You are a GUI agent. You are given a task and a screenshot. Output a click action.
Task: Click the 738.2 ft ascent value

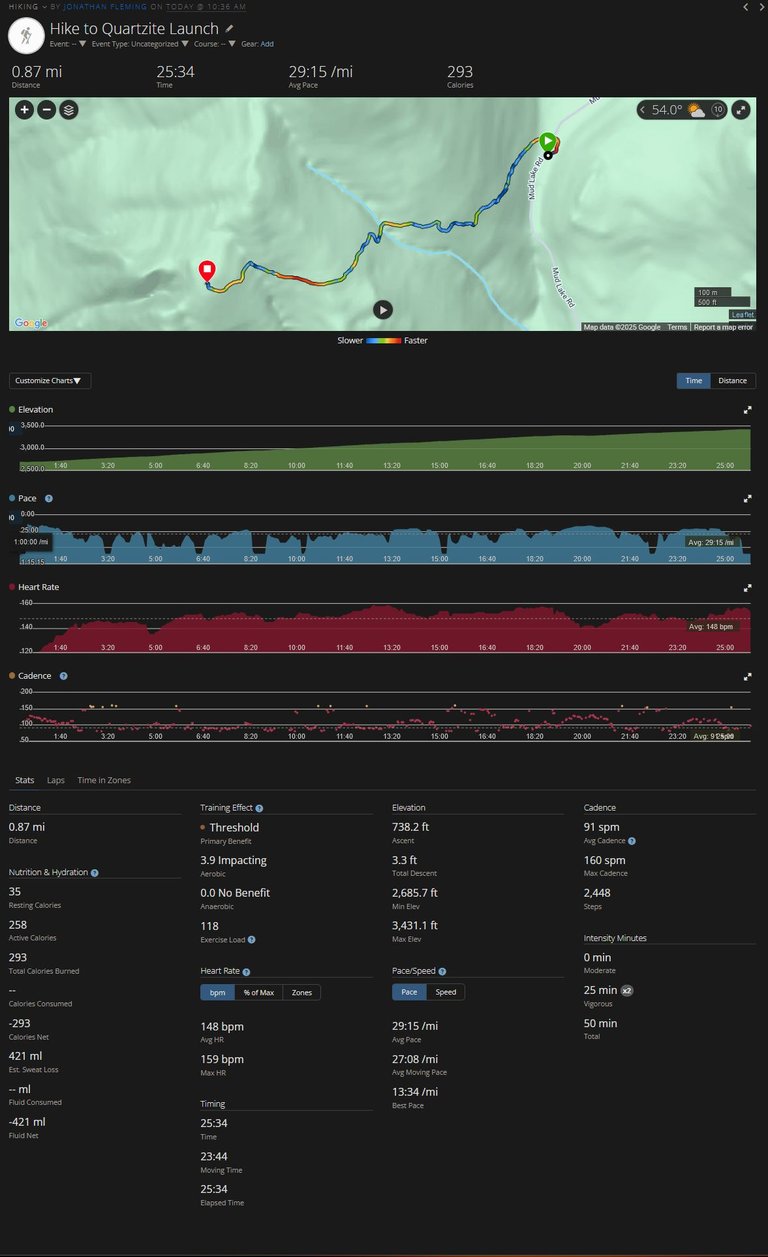tap(411, 827)
